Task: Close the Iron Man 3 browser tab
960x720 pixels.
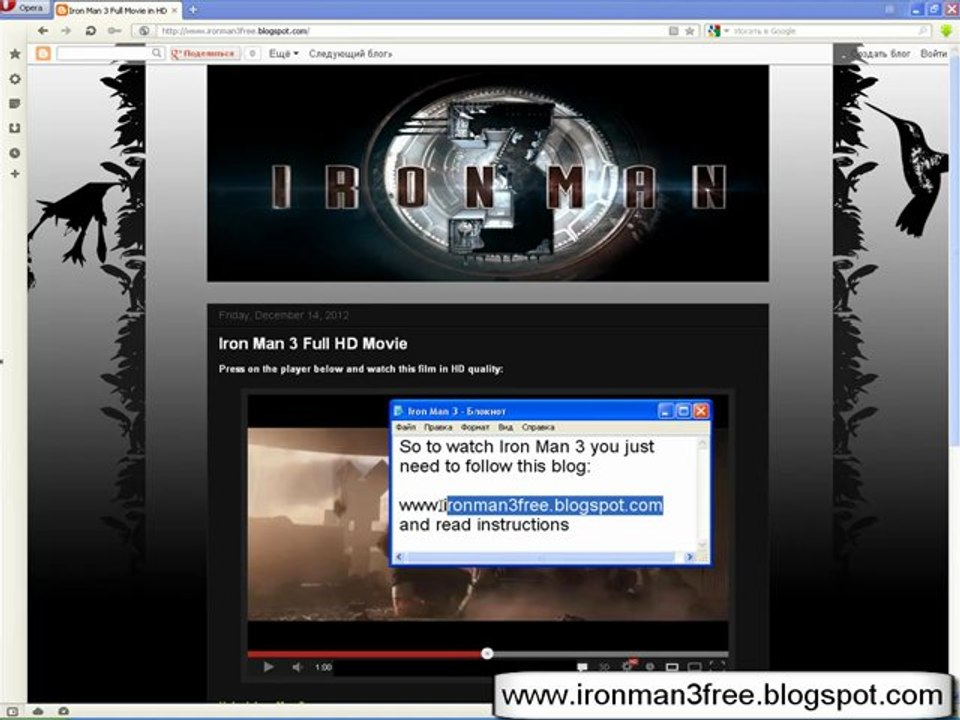Action: (174, 10)
